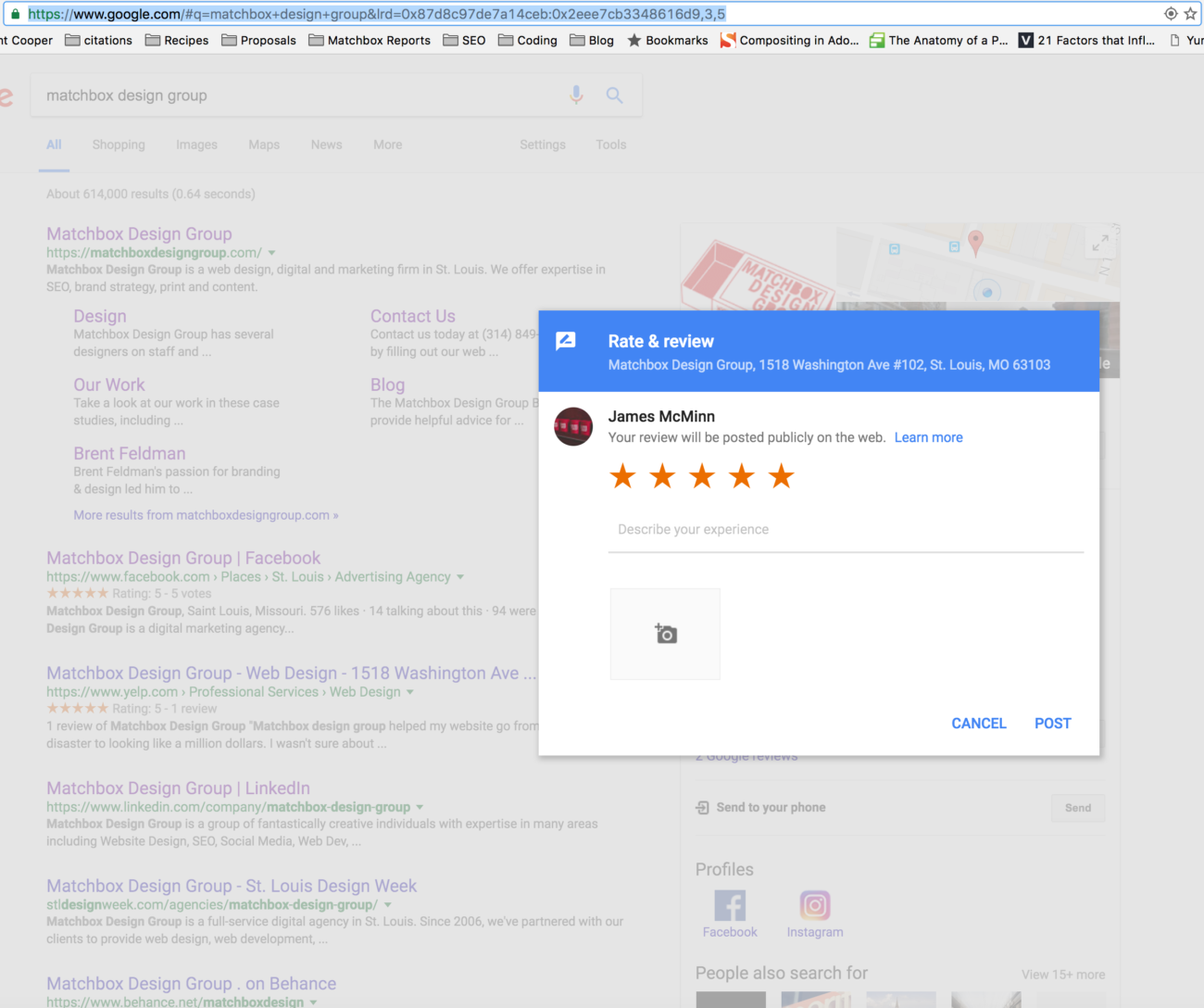
Task: Expand dropdown arrow next to matchboxdesigngroup.com URL
Action: [271, 253]
